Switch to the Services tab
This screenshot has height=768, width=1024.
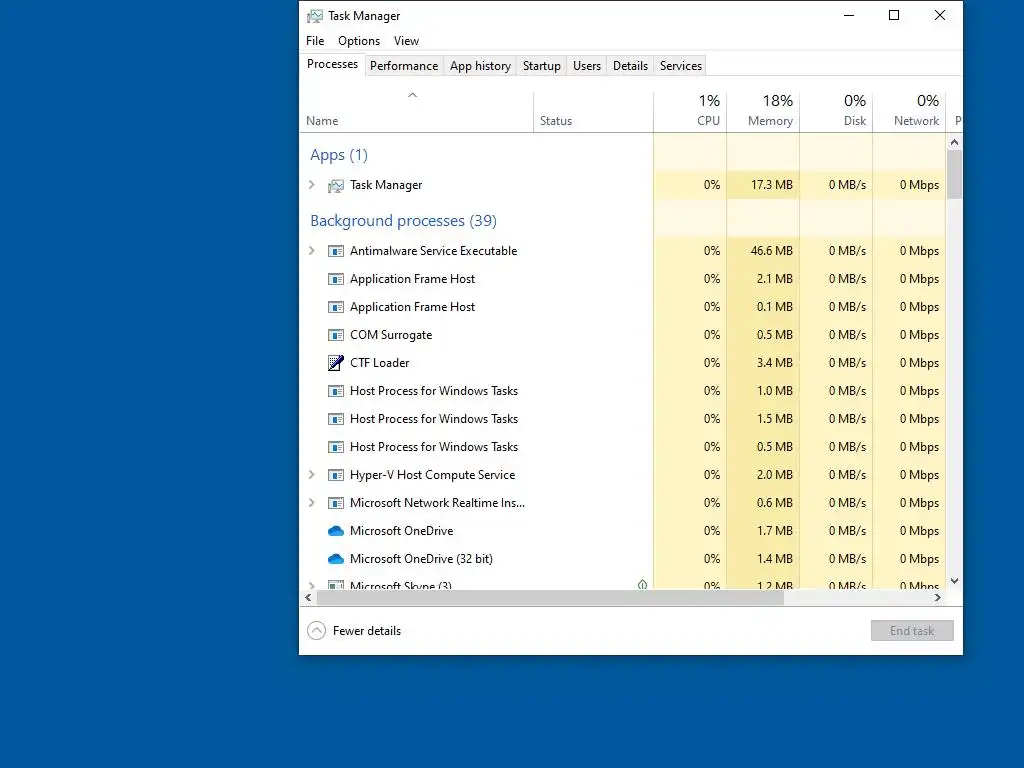tap(680, 66)
